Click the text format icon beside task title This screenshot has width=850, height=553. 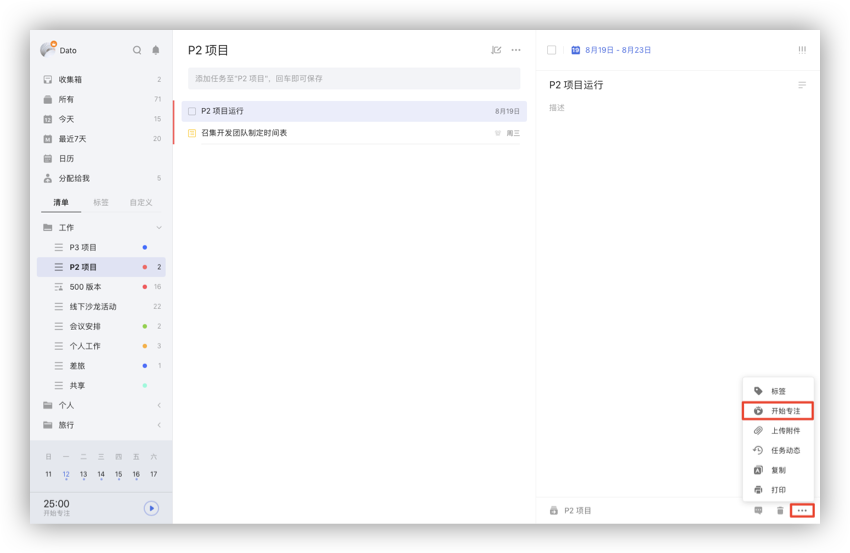pos(802,86)
